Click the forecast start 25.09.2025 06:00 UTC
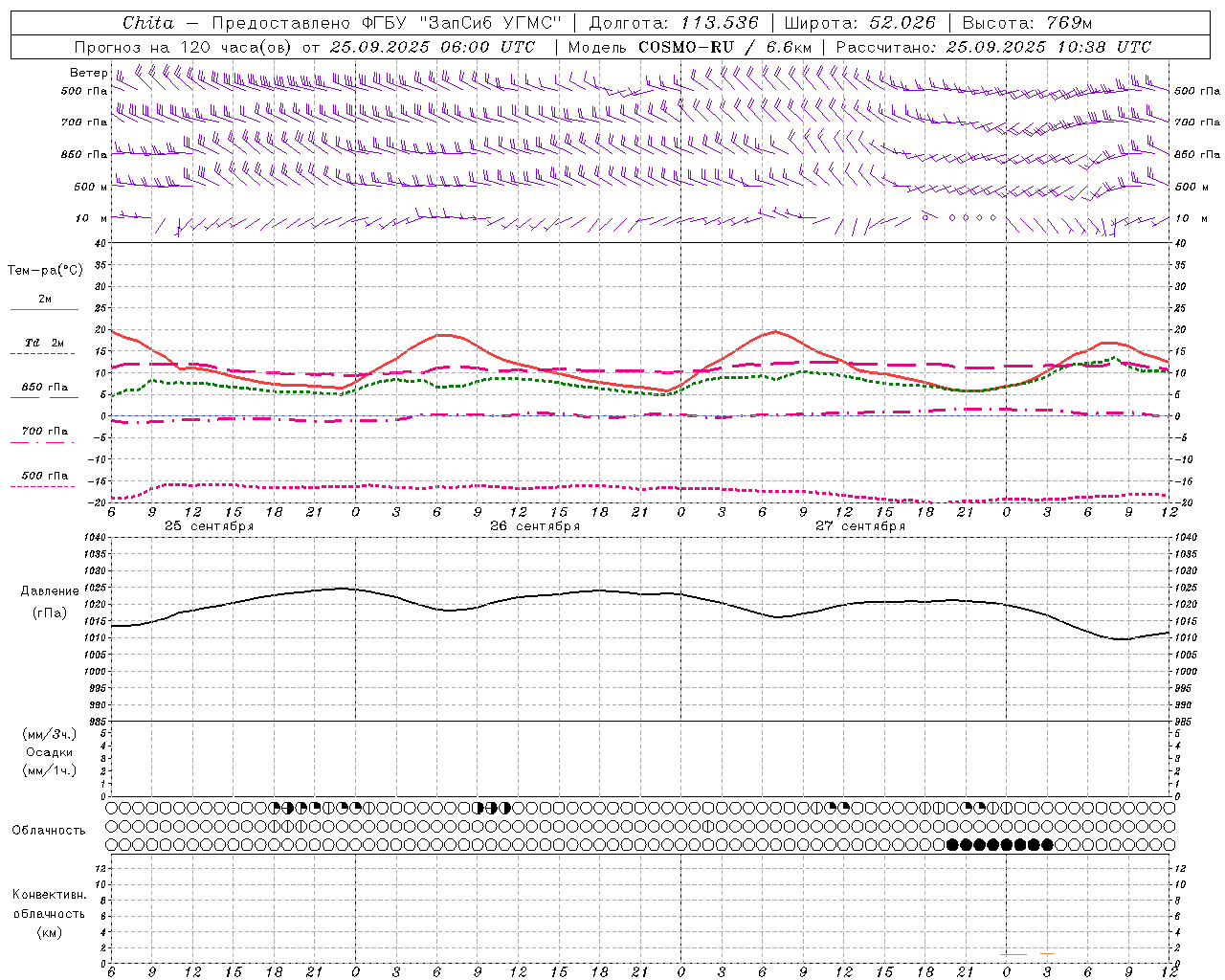This screenshot has width=1225, height=980. click(433, 47)
